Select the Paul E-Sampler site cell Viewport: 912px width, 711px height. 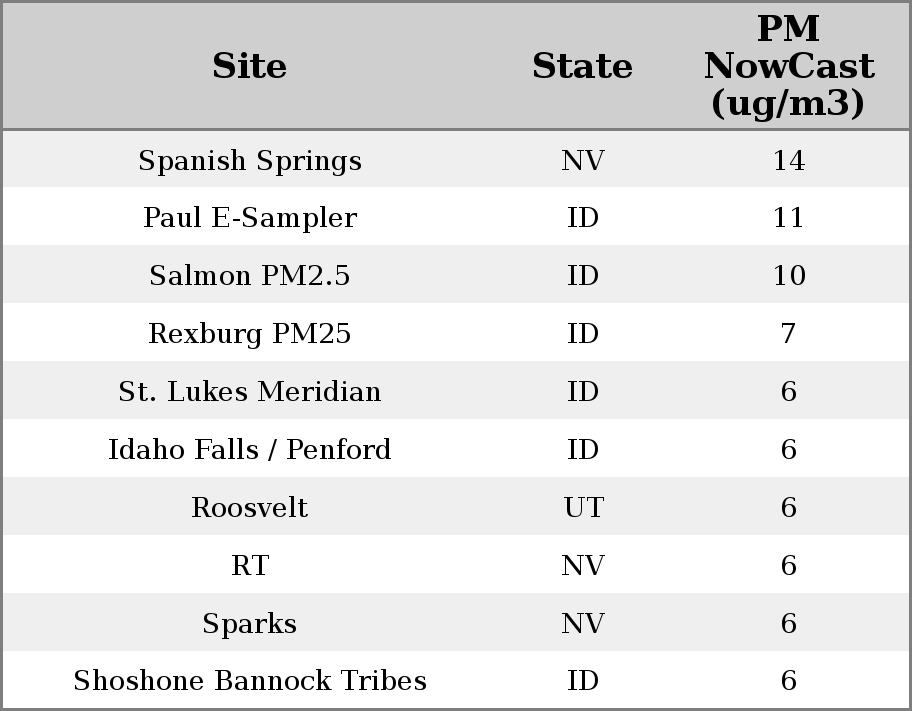(x=249, y=218)
